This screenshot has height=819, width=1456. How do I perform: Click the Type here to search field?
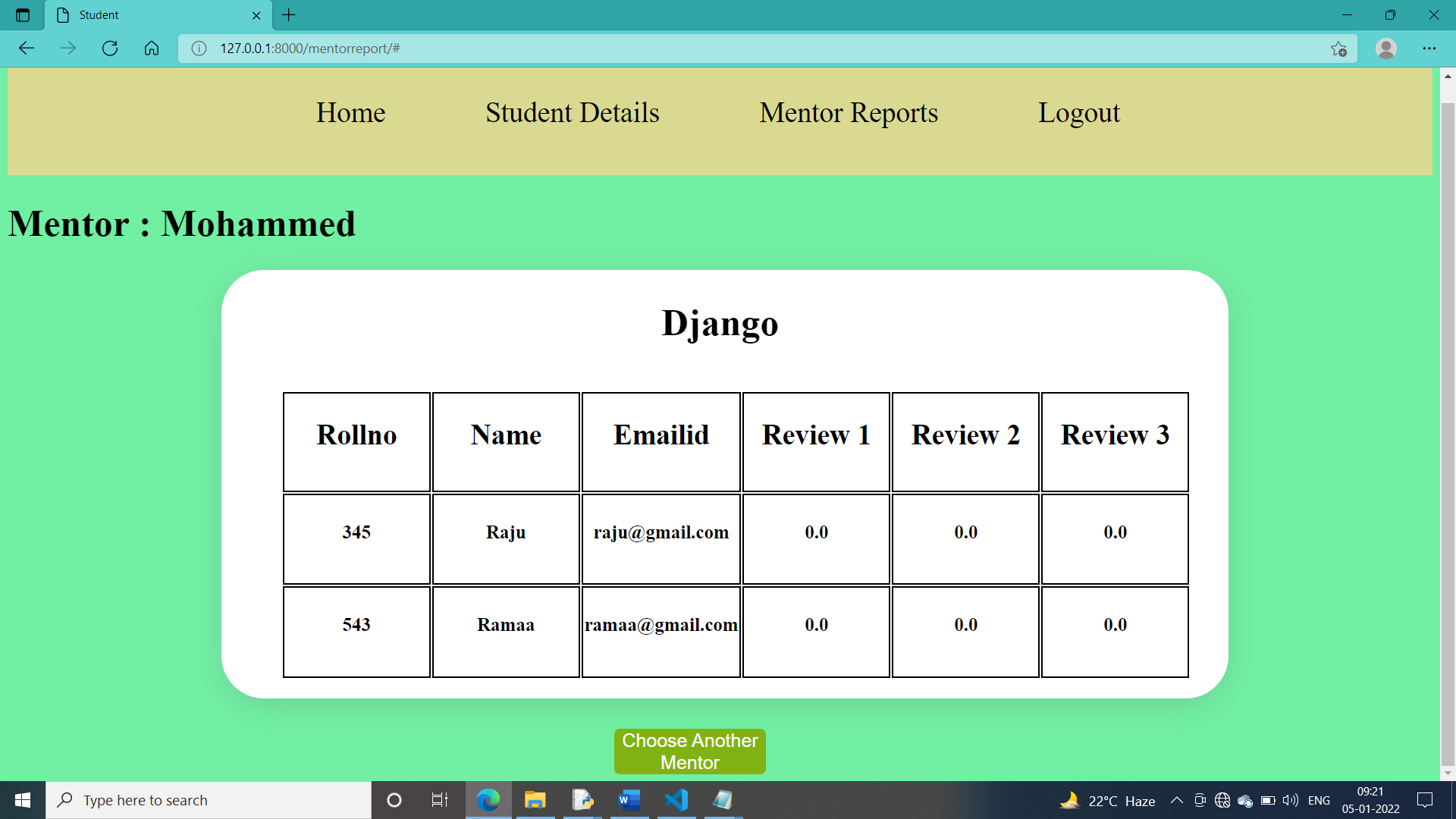[x=209, y=799]
